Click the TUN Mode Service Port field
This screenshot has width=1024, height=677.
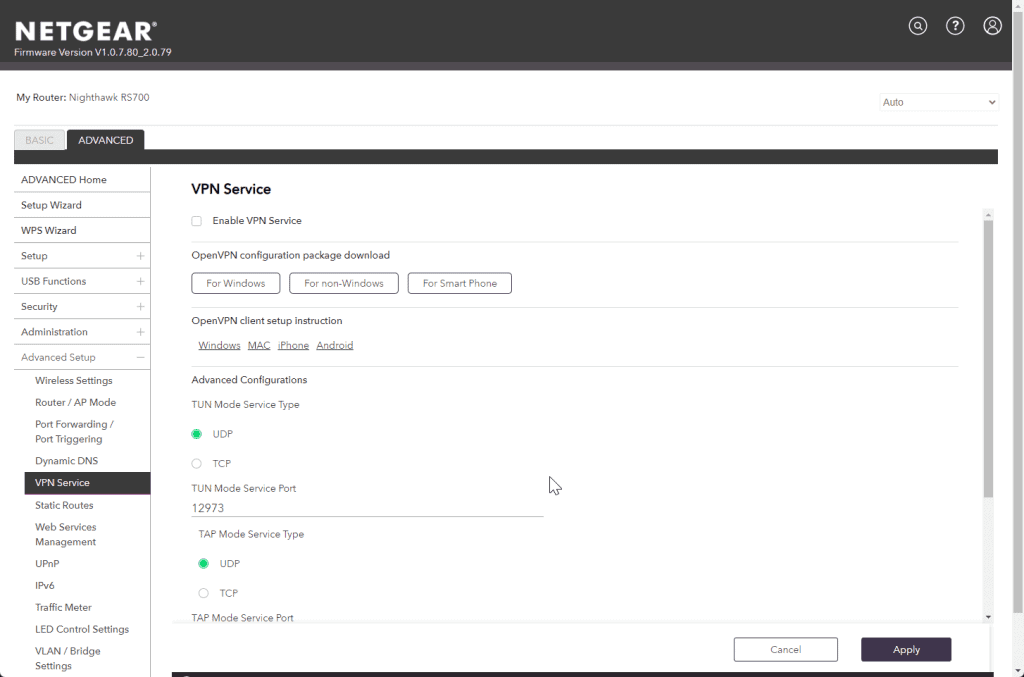[x=366, y=508]
